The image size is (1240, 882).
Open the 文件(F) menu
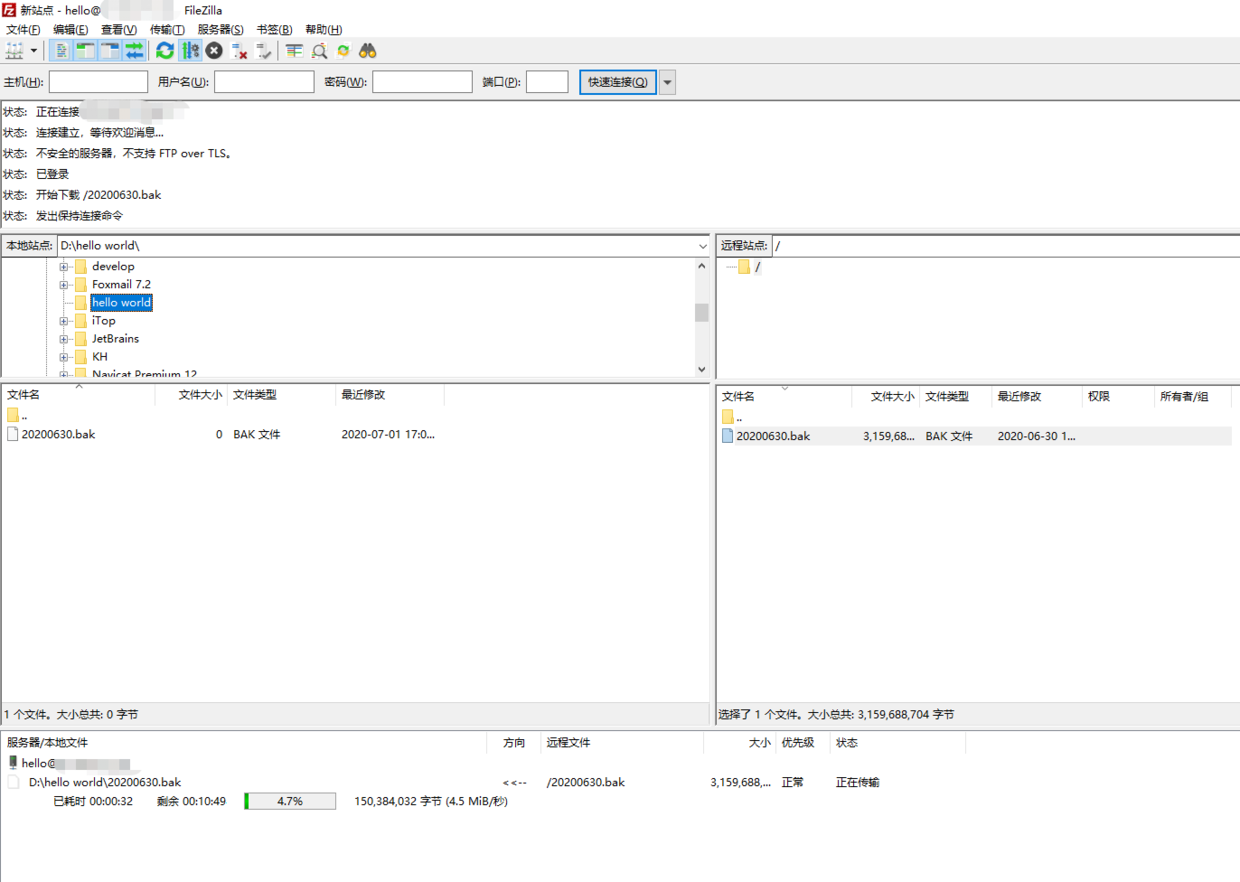[x=23, y=30]
